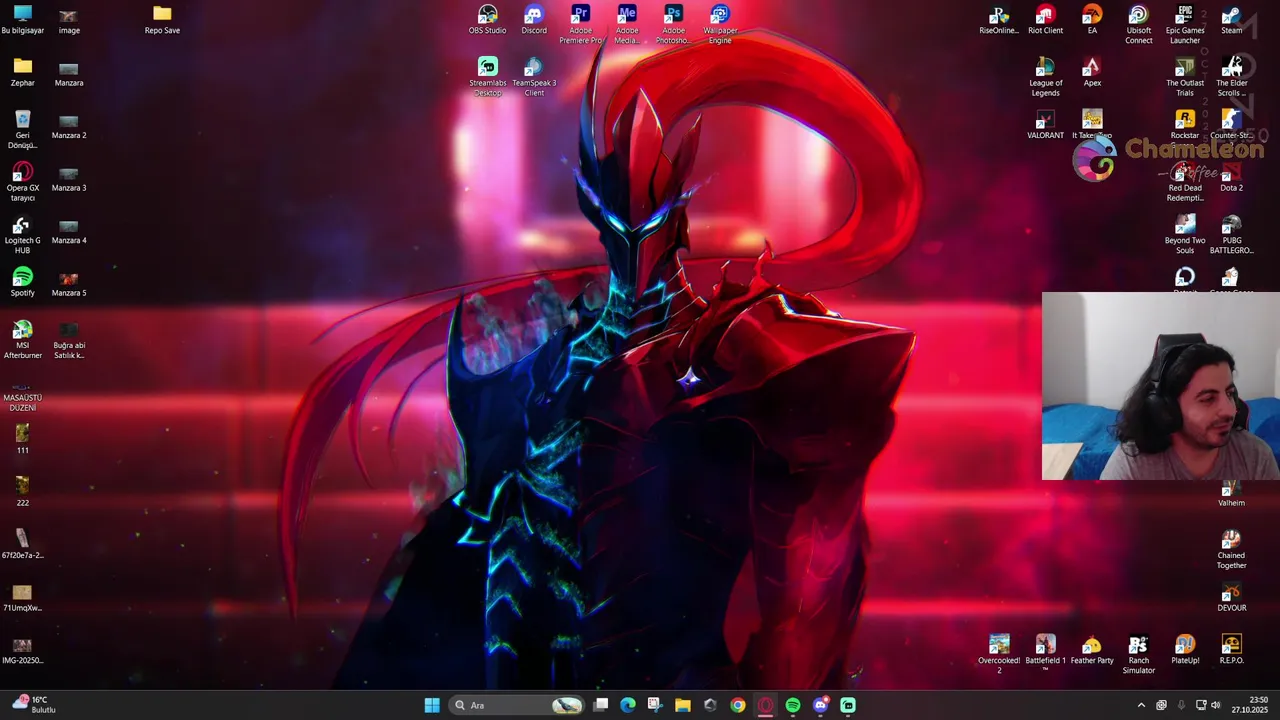The image size is (1280, 720).
Task: Select the Steam desktop icon
Action: tap(1231, 20)
